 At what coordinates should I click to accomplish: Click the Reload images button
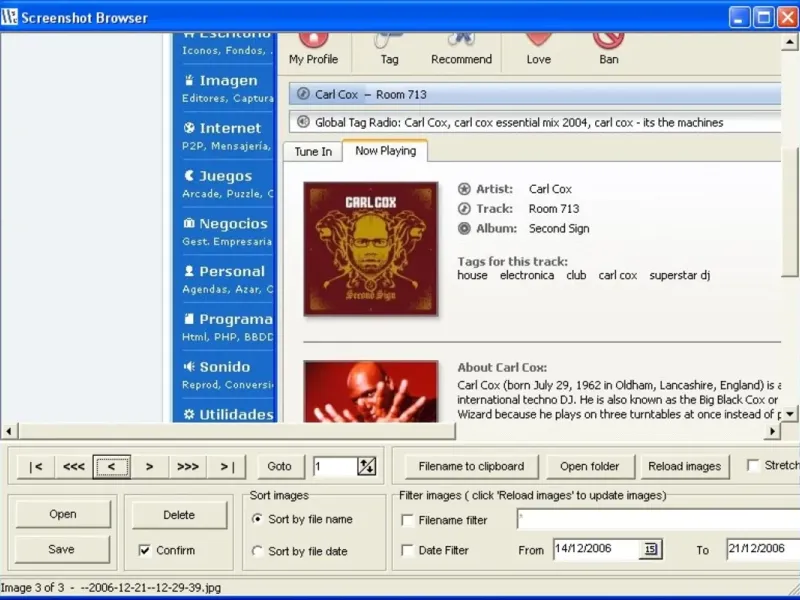[x=685, y=466]
